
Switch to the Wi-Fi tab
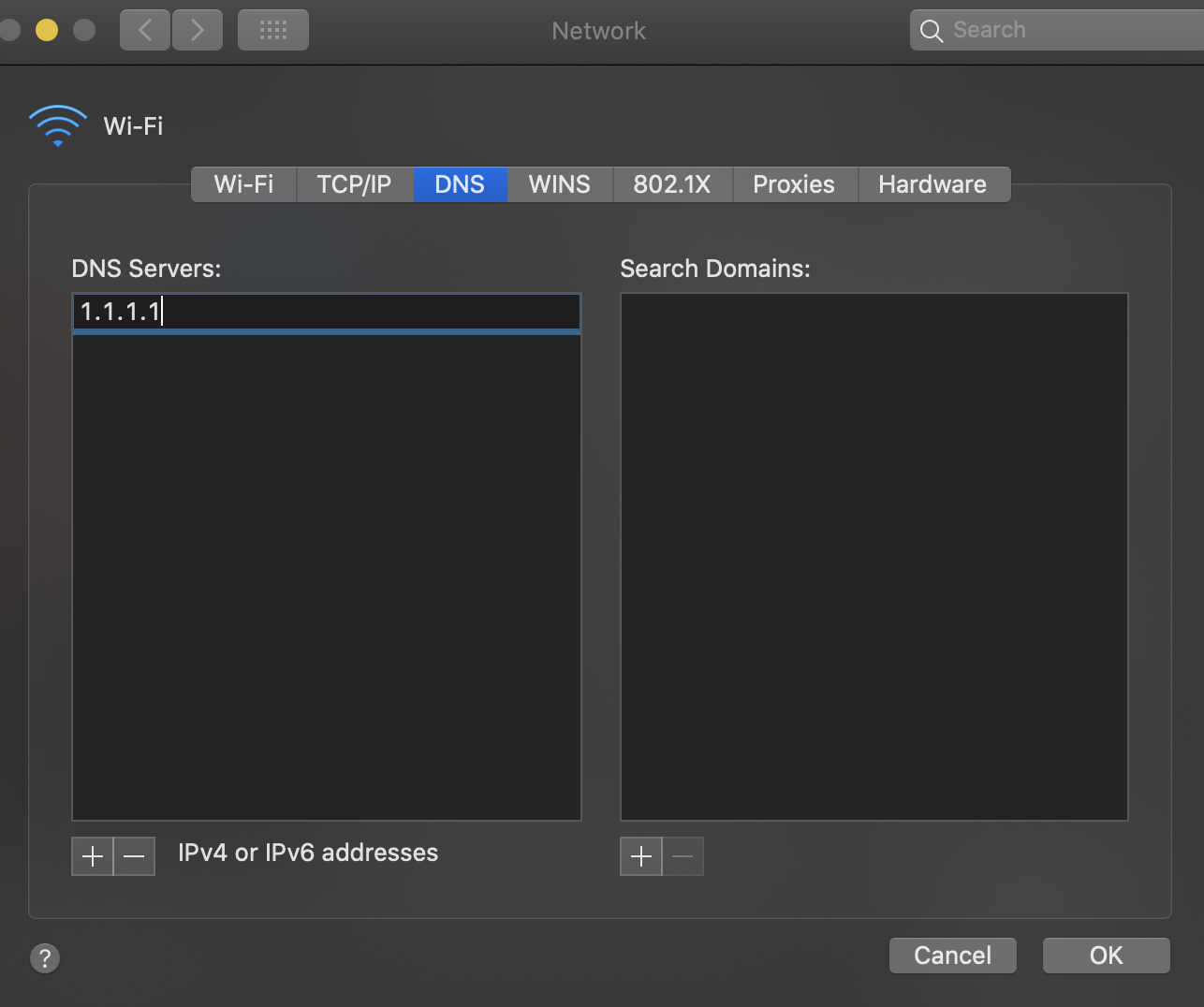point(242,184)
